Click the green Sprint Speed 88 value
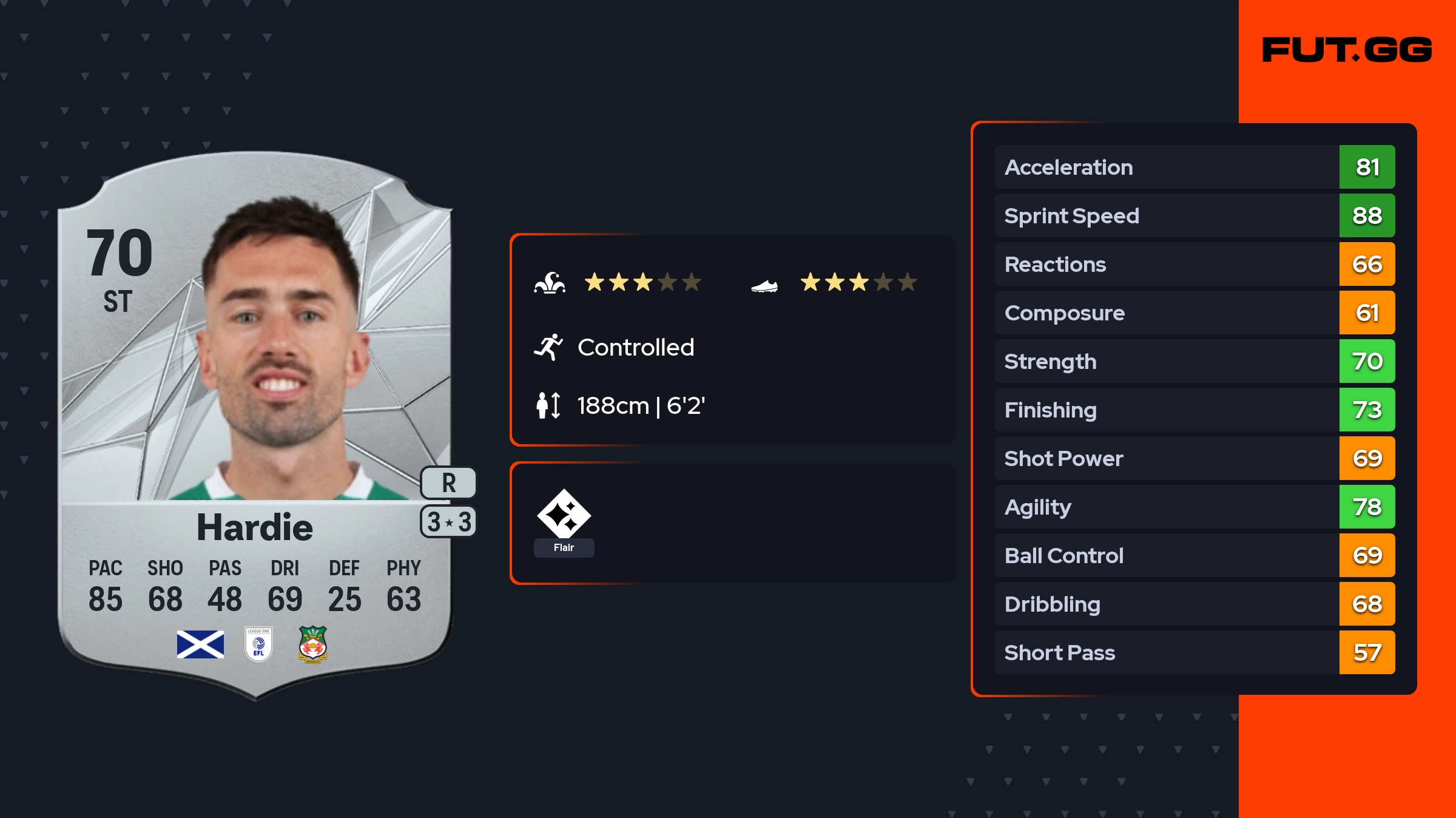This screenshot has width=1456, height=818. pos(1367,215)
